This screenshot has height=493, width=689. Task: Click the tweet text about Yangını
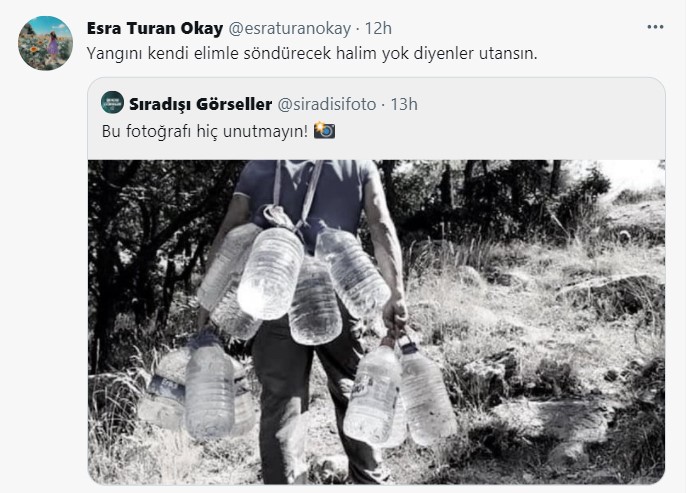(x=312, y=54)
